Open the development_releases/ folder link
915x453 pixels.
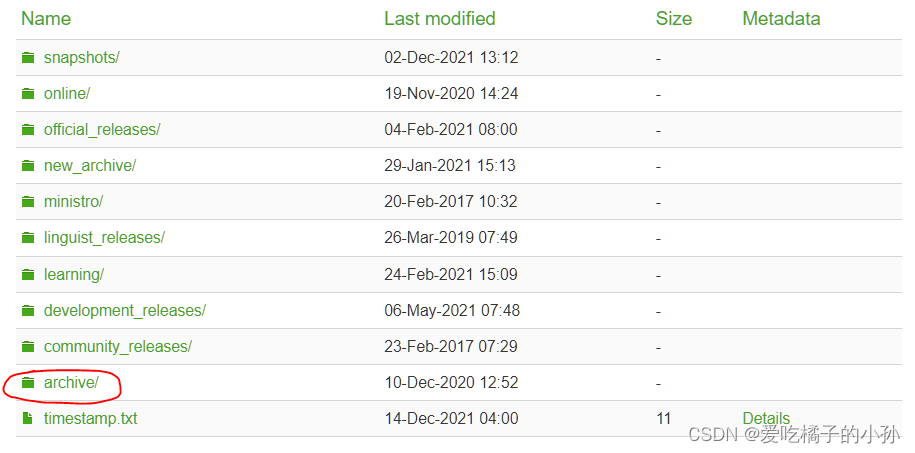pos(125,311)
